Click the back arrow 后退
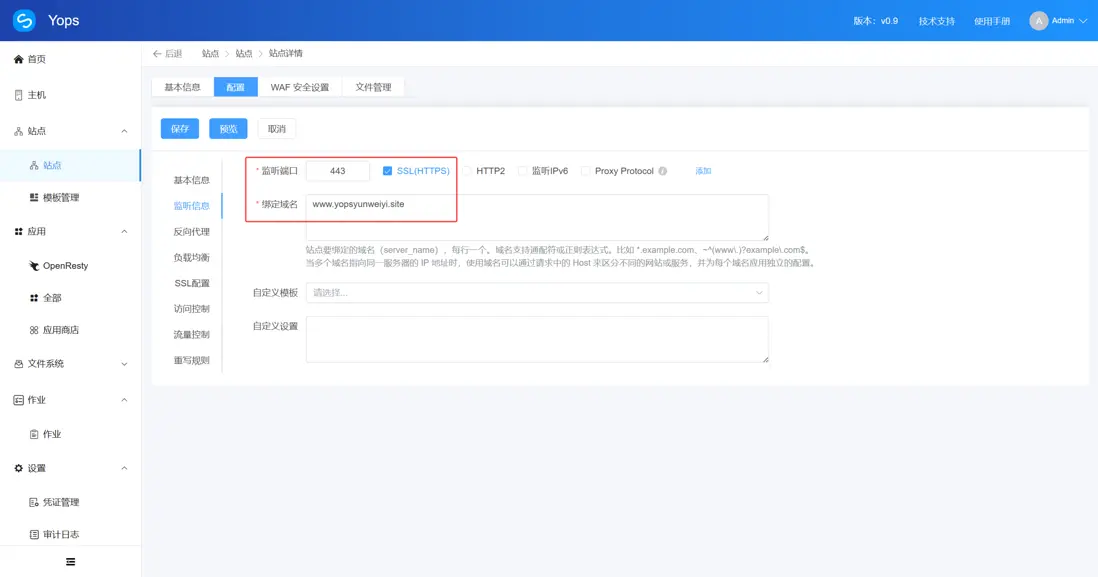The image size is (1098, 577). (167, 54)
